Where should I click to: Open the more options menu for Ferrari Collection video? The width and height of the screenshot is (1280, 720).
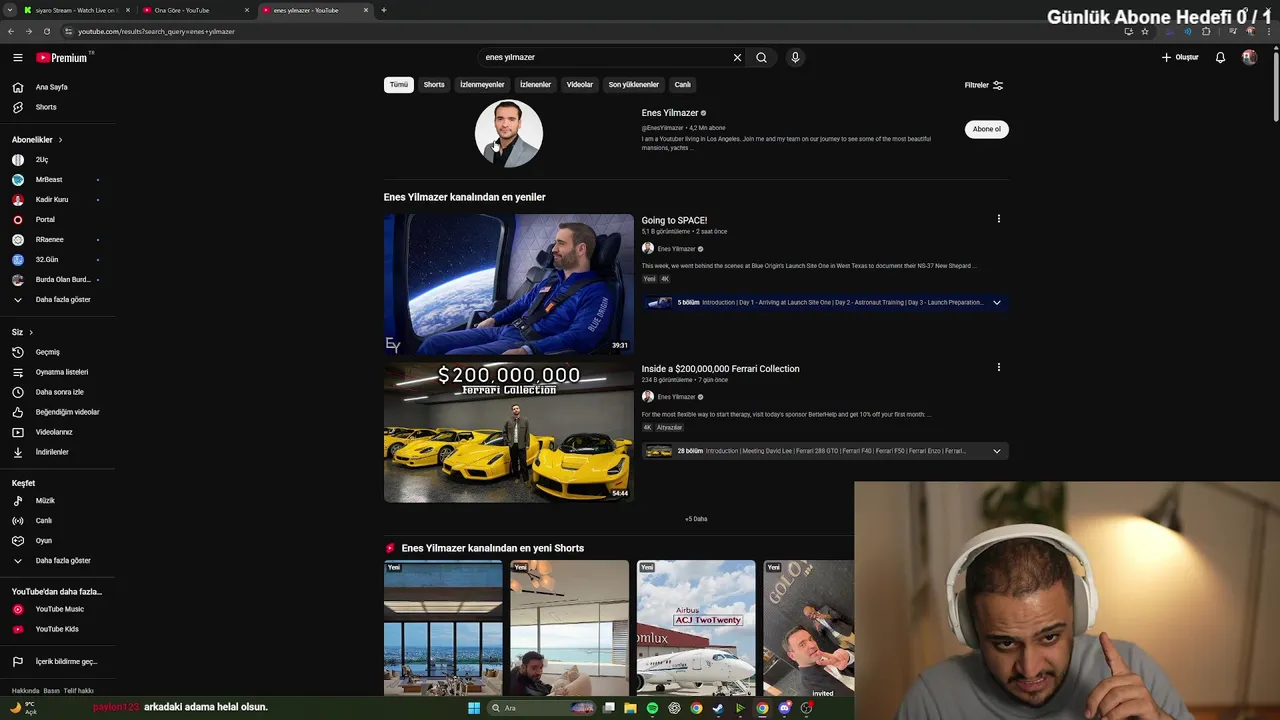click(998, 367)
